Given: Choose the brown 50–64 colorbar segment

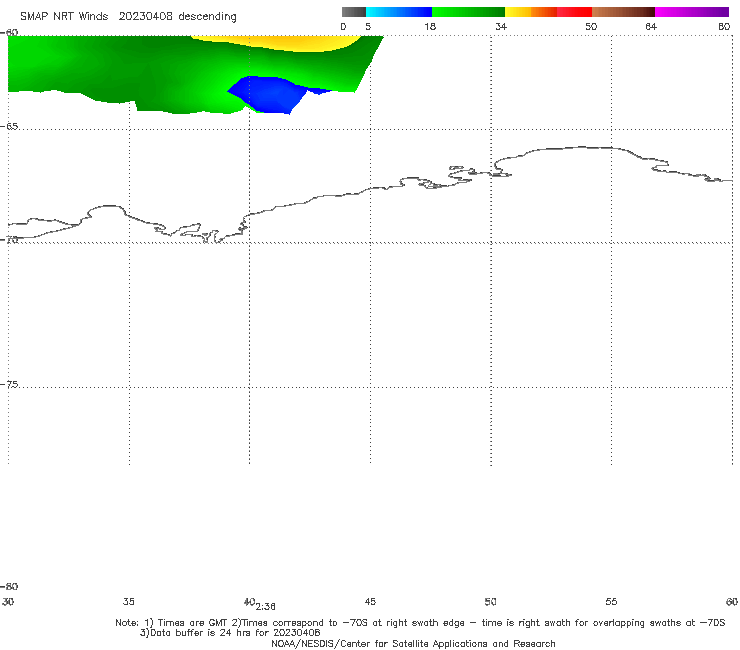Looking at the screenshot, I should pos(623,12).
